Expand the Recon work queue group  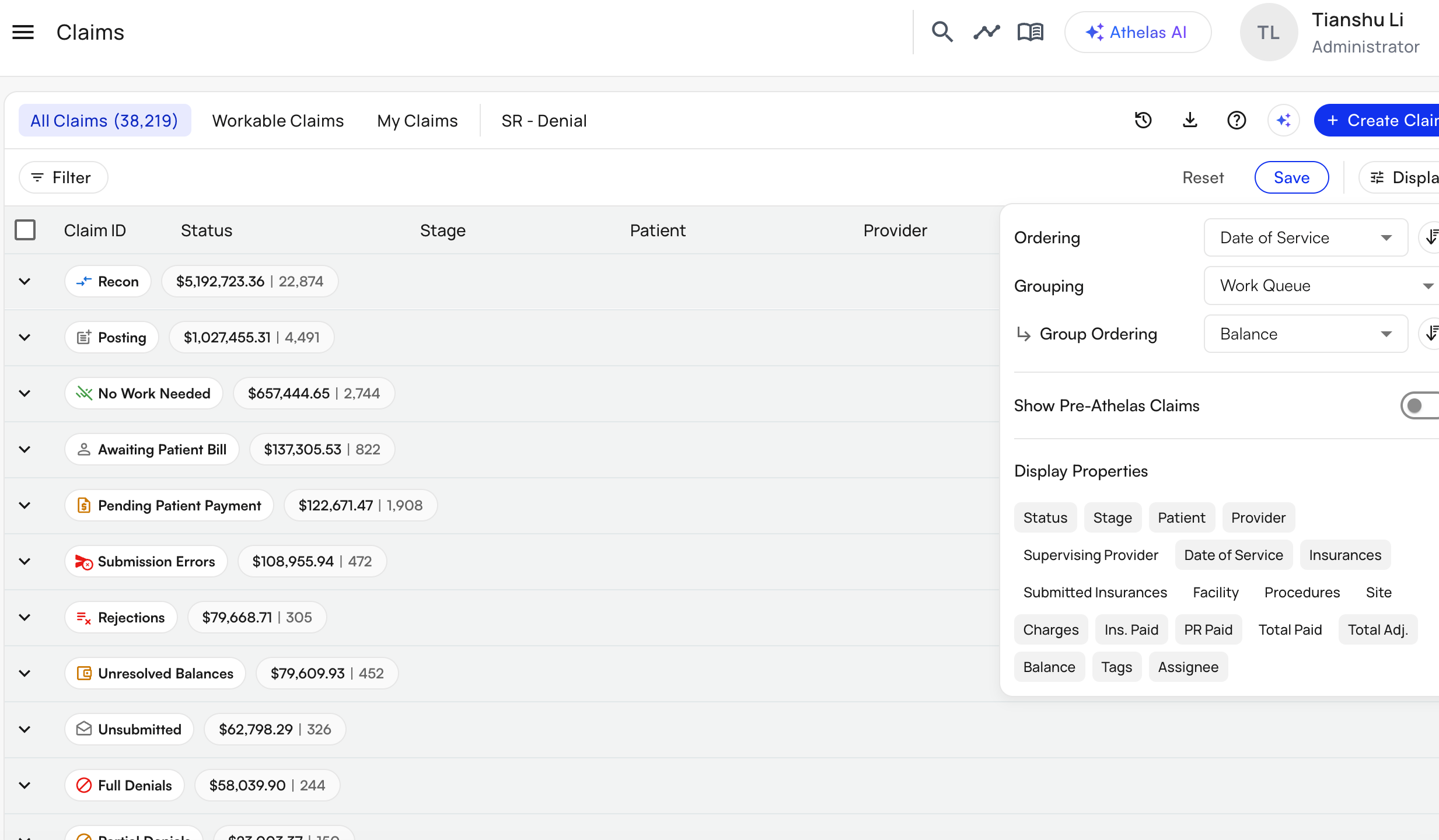(x=25, y=281)
